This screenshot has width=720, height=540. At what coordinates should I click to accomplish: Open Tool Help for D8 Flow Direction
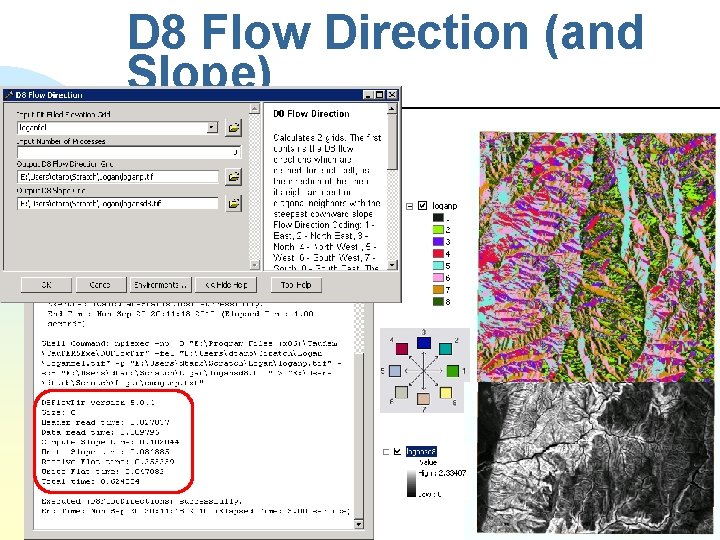click(x=296, y=285)
